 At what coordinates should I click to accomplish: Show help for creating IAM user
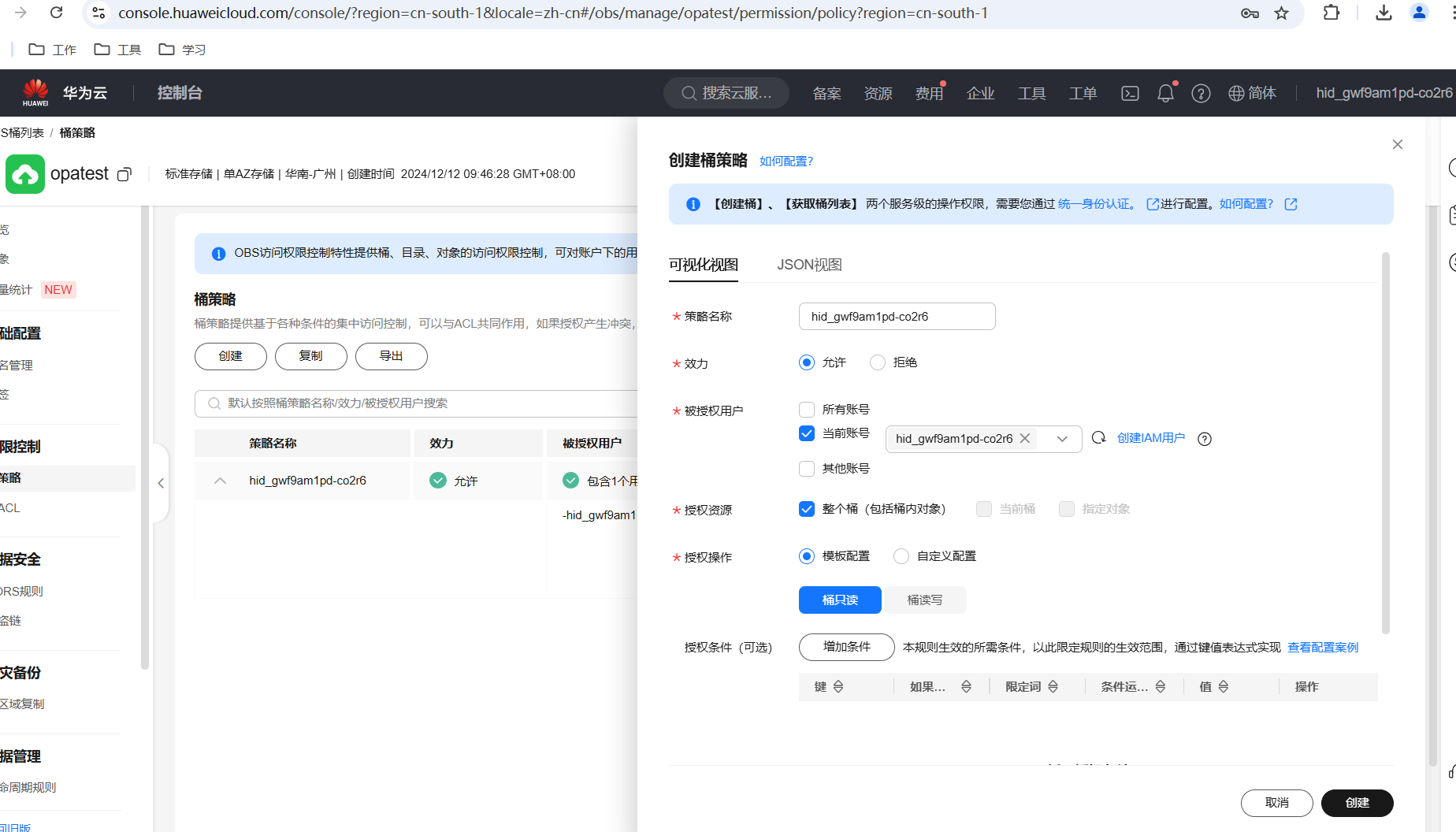(1205, 439)
